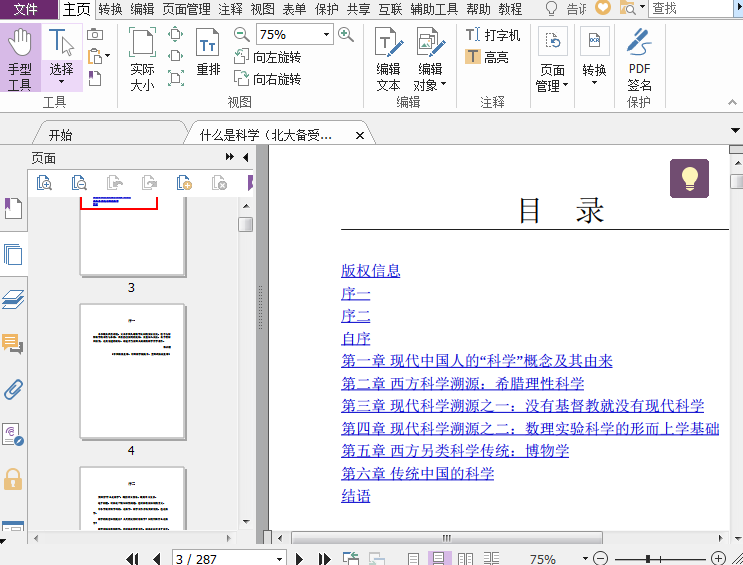
Task: Select the Highlight (高亮) tool
Action: tap(487, 57)
